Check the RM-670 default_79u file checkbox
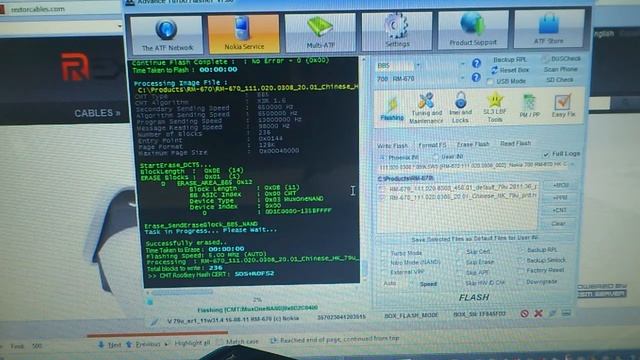The width and height of the screenshot is (640, 360). click(x=383, y=189)
